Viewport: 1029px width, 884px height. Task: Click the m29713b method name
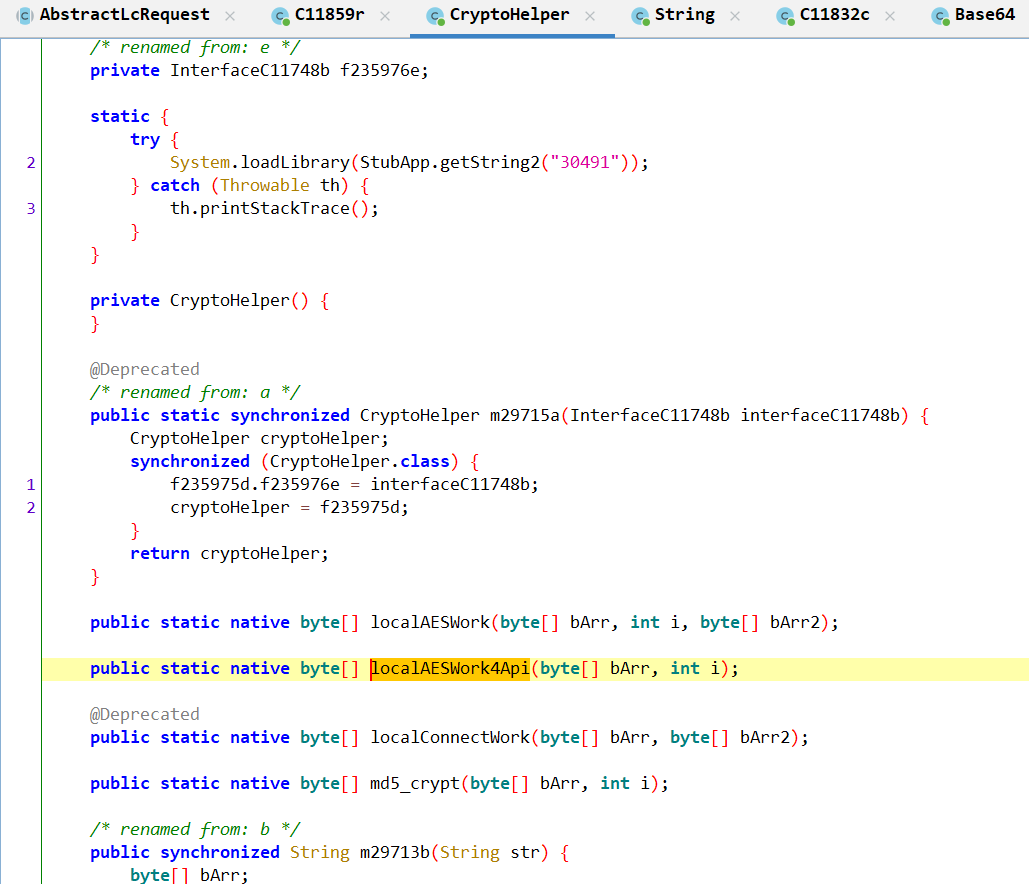coord(394,852)
